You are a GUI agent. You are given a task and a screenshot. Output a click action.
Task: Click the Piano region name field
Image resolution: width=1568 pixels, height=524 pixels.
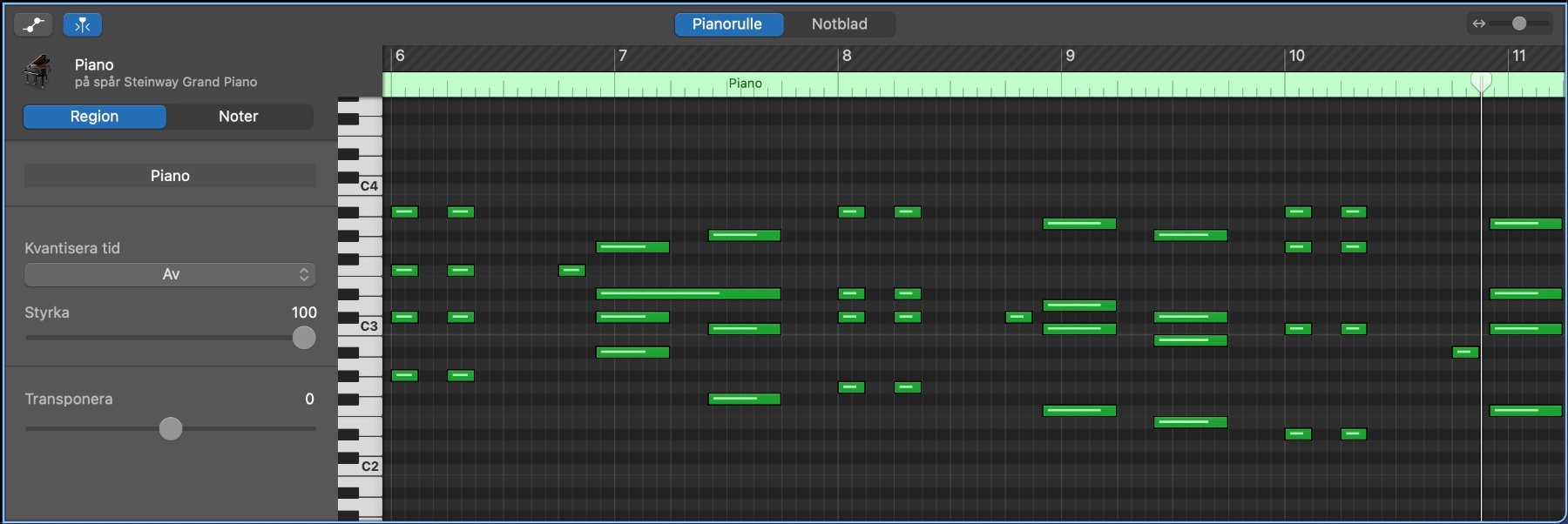pos(170,176)
